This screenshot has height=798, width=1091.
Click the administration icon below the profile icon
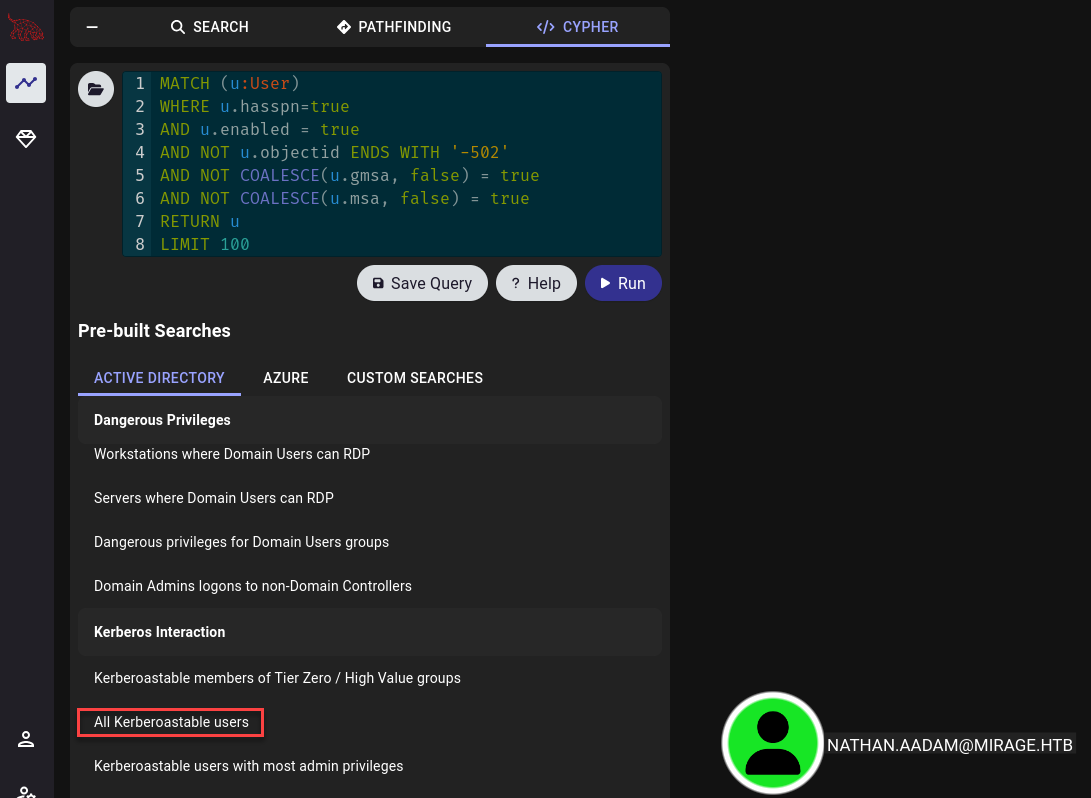[25, 792]
